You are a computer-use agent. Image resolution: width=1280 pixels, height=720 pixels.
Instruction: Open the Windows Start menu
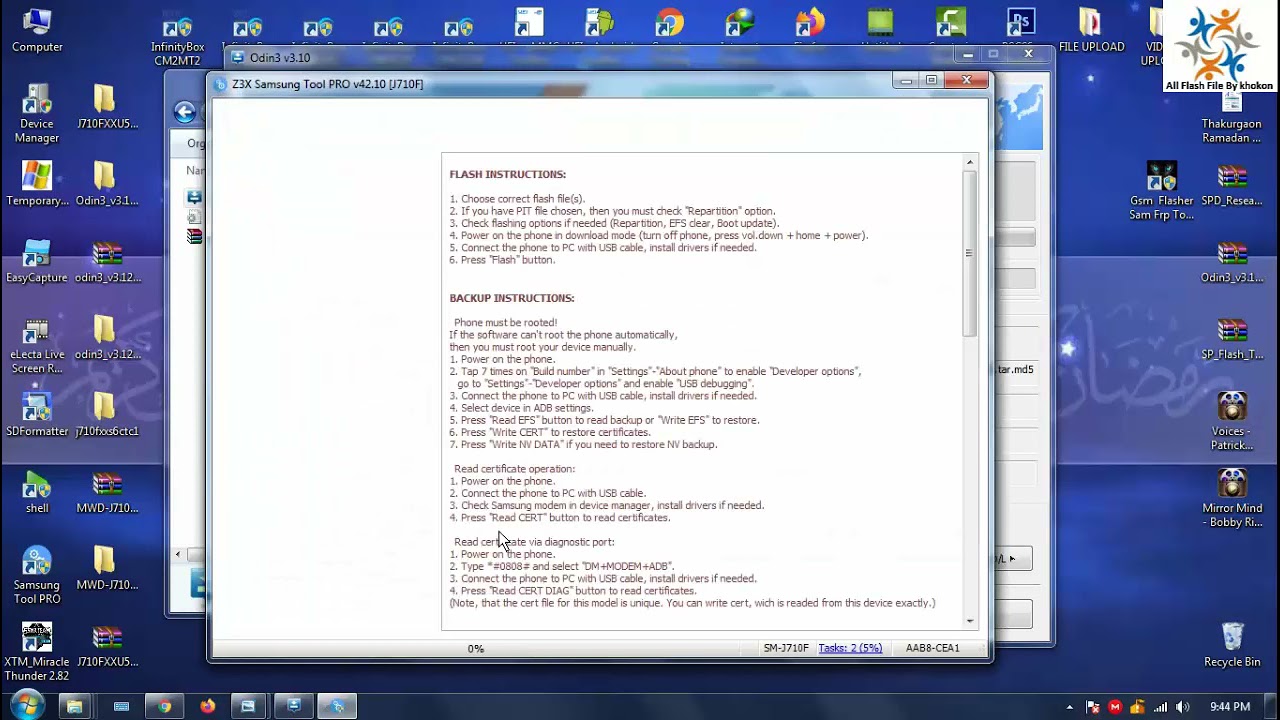pyautogui.click(x=27, y=706)
